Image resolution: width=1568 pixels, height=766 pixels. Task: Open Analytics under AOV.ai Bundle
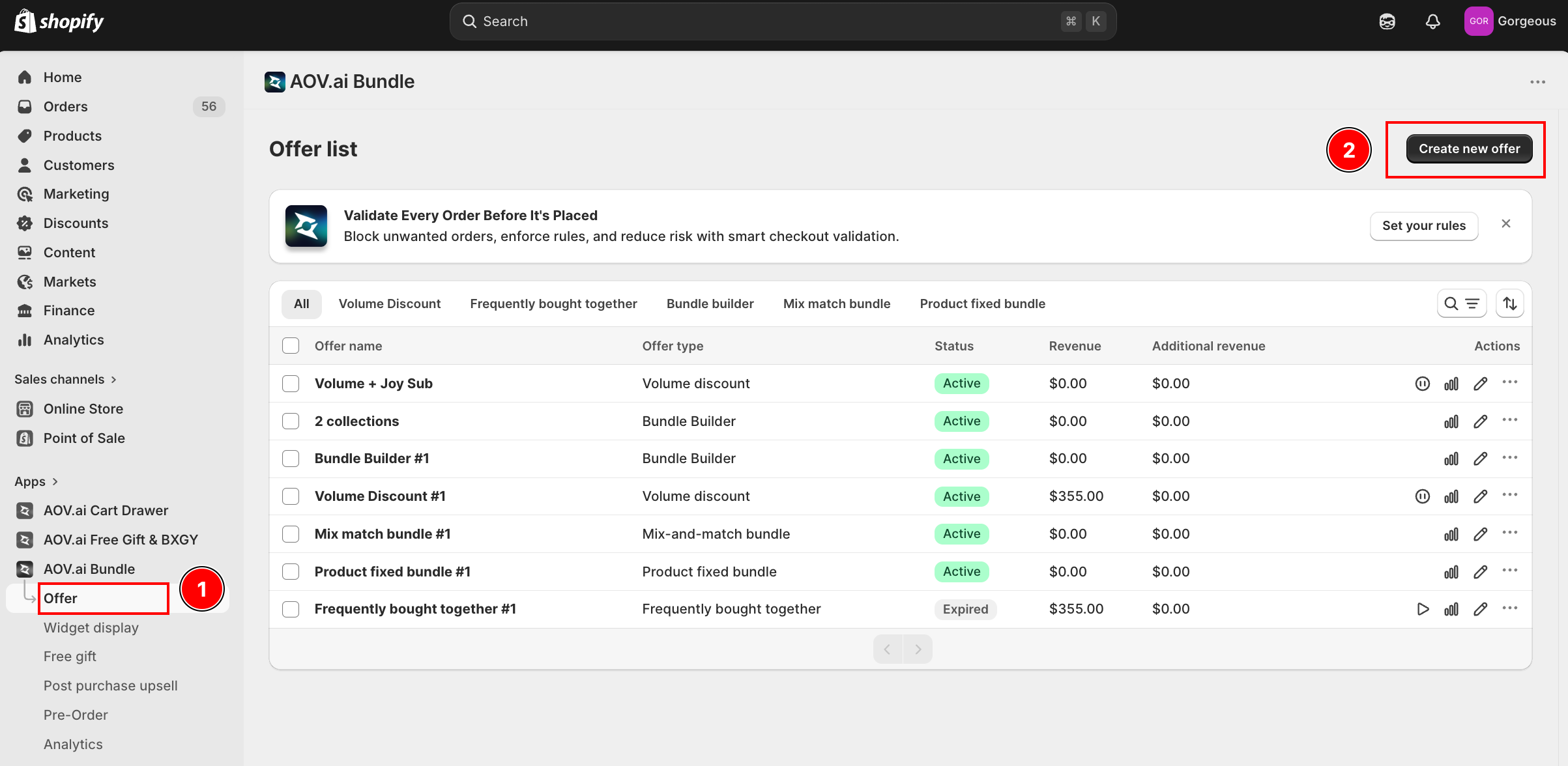(73, 745)
